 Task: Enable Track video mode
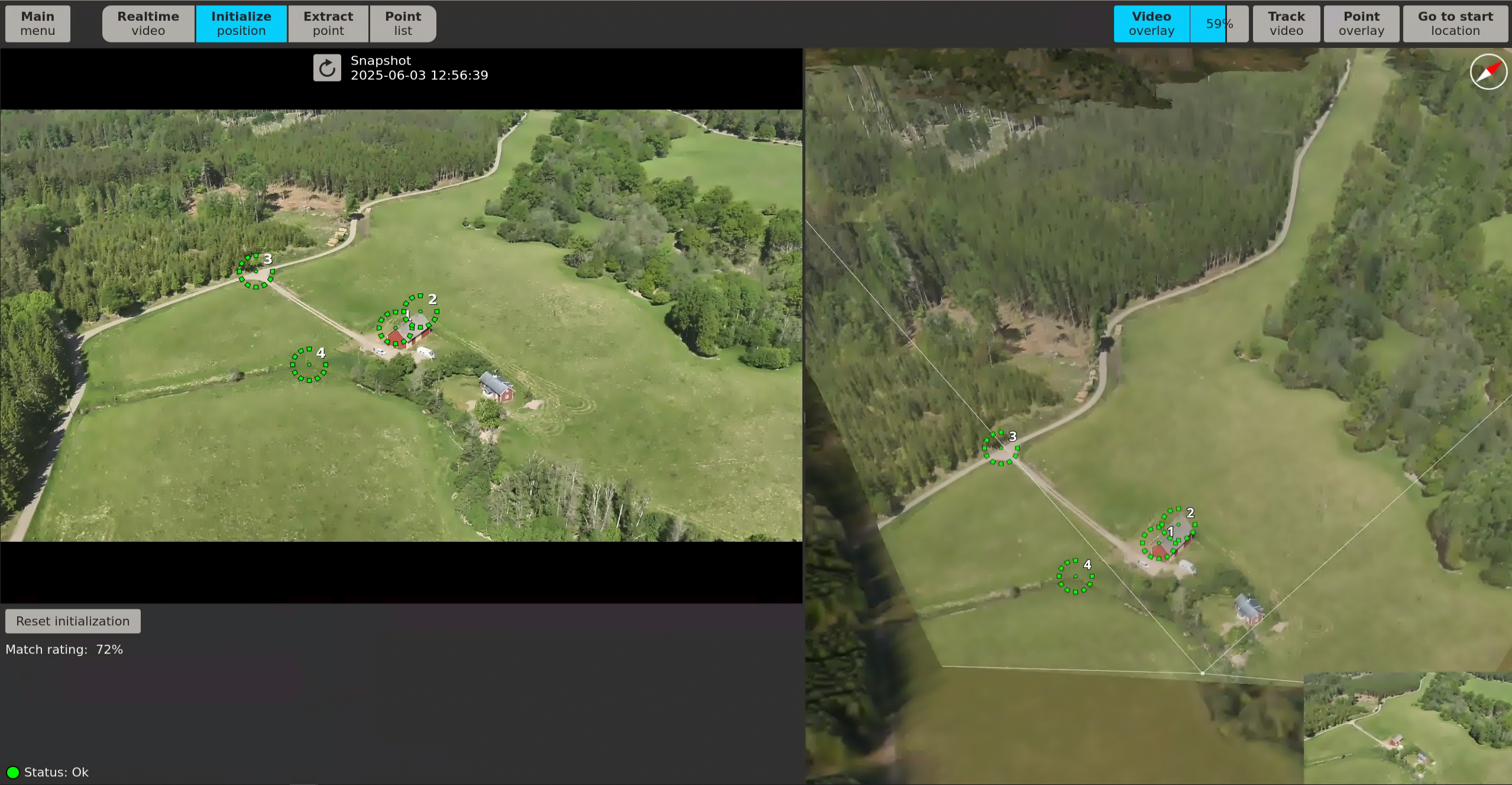[x=1286, y=23]
